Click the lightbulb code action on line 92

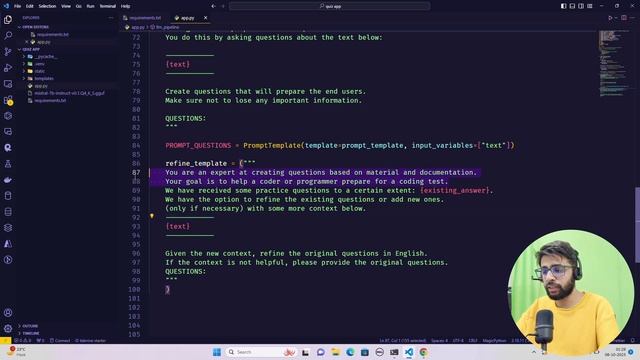point(151,216)
